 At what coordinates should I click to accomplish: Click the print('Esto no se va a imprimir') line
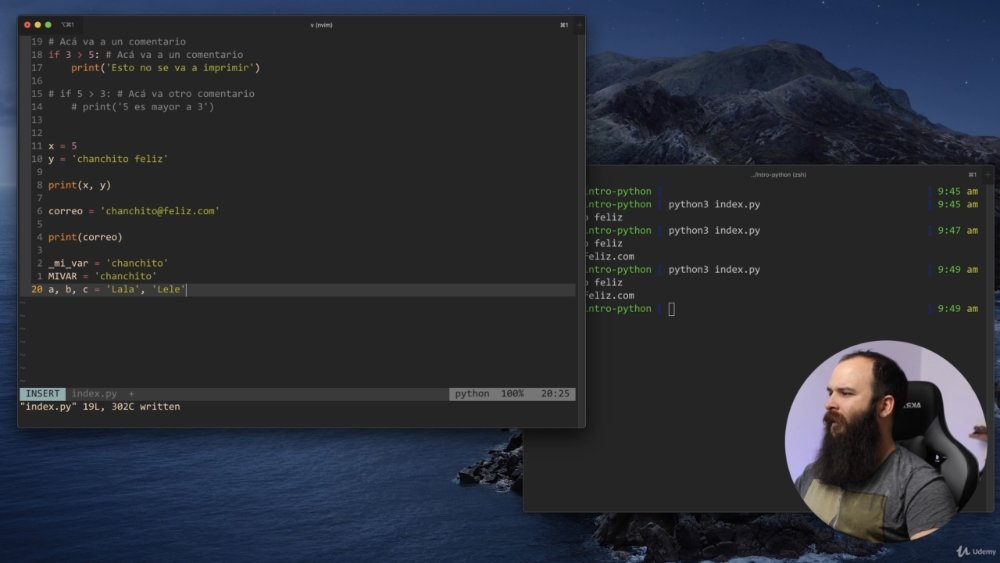point(165,68)
